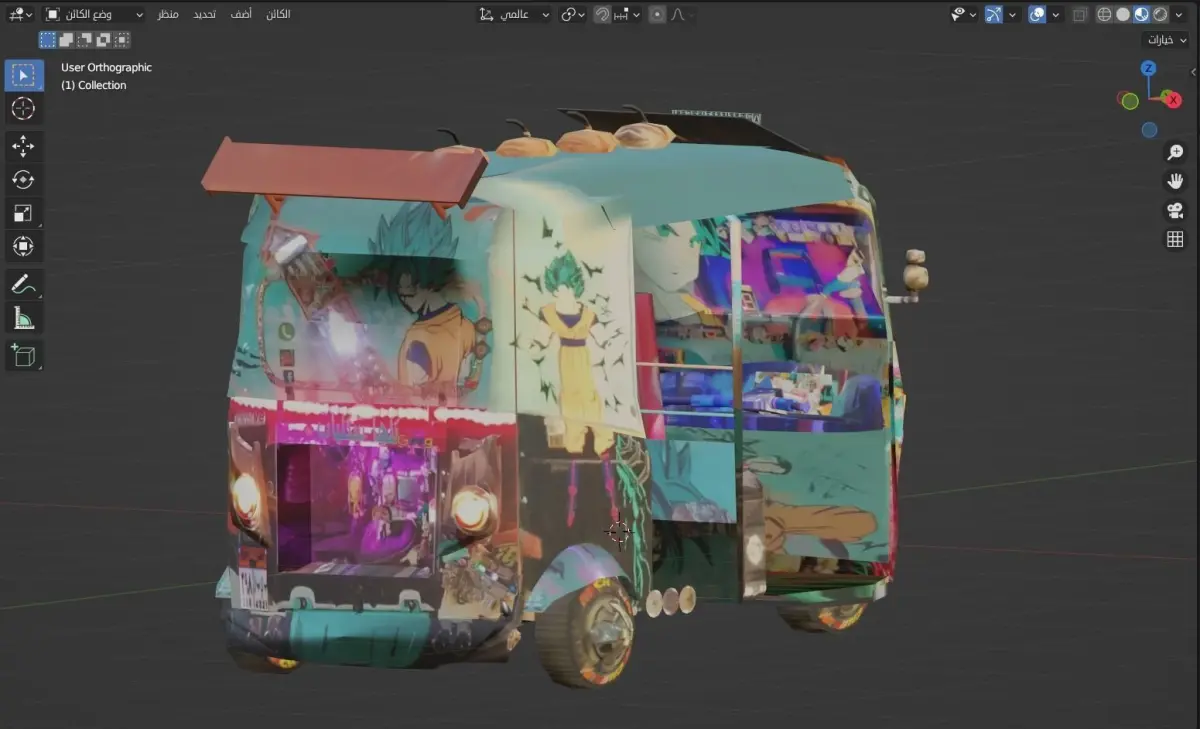Screen dimensions: 1200x729
Task: Switch to material preview shading
Action: 1141,15
